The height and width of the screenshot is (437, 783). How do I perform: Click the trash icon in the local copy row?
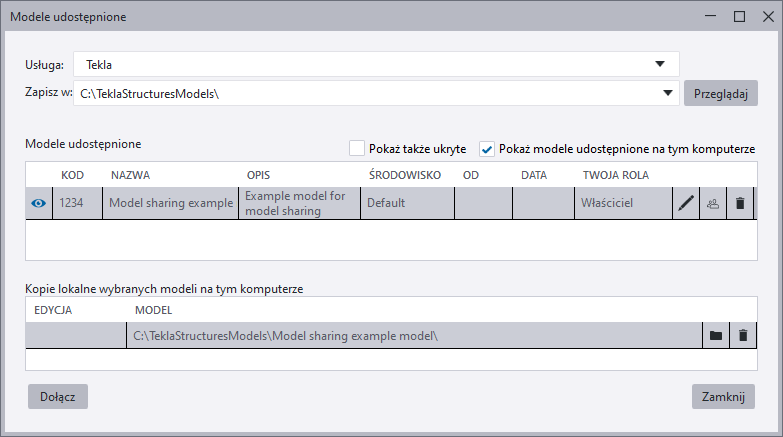743,335
